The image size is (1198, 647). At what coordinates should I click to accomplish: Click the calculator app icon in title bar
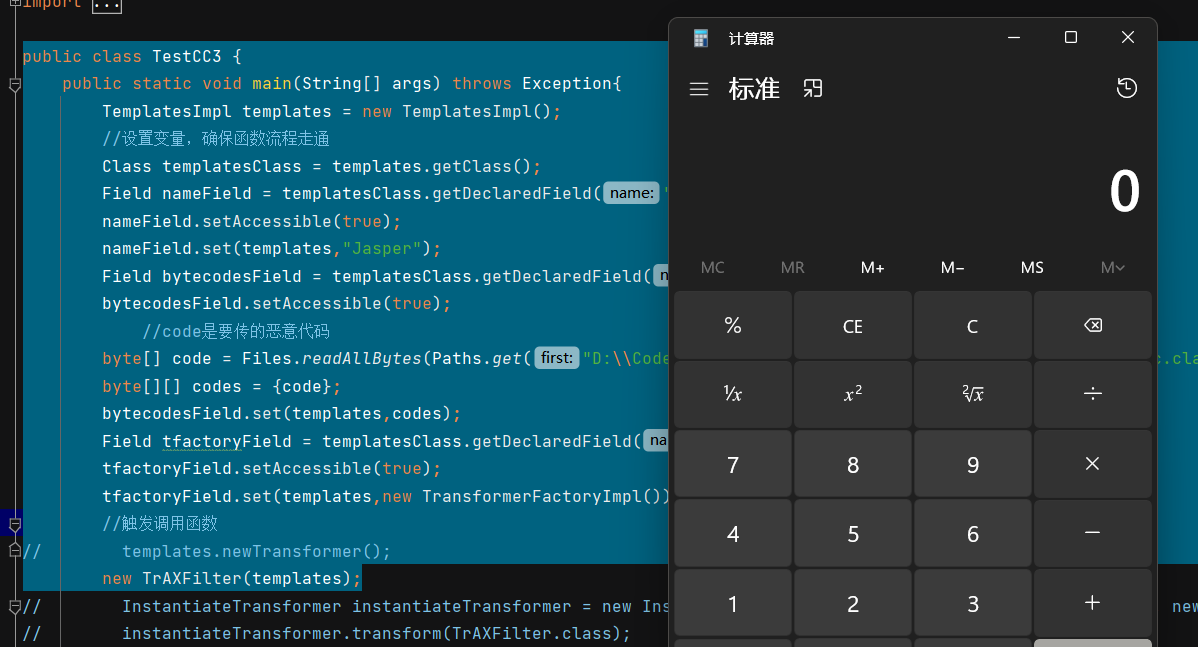701,38
